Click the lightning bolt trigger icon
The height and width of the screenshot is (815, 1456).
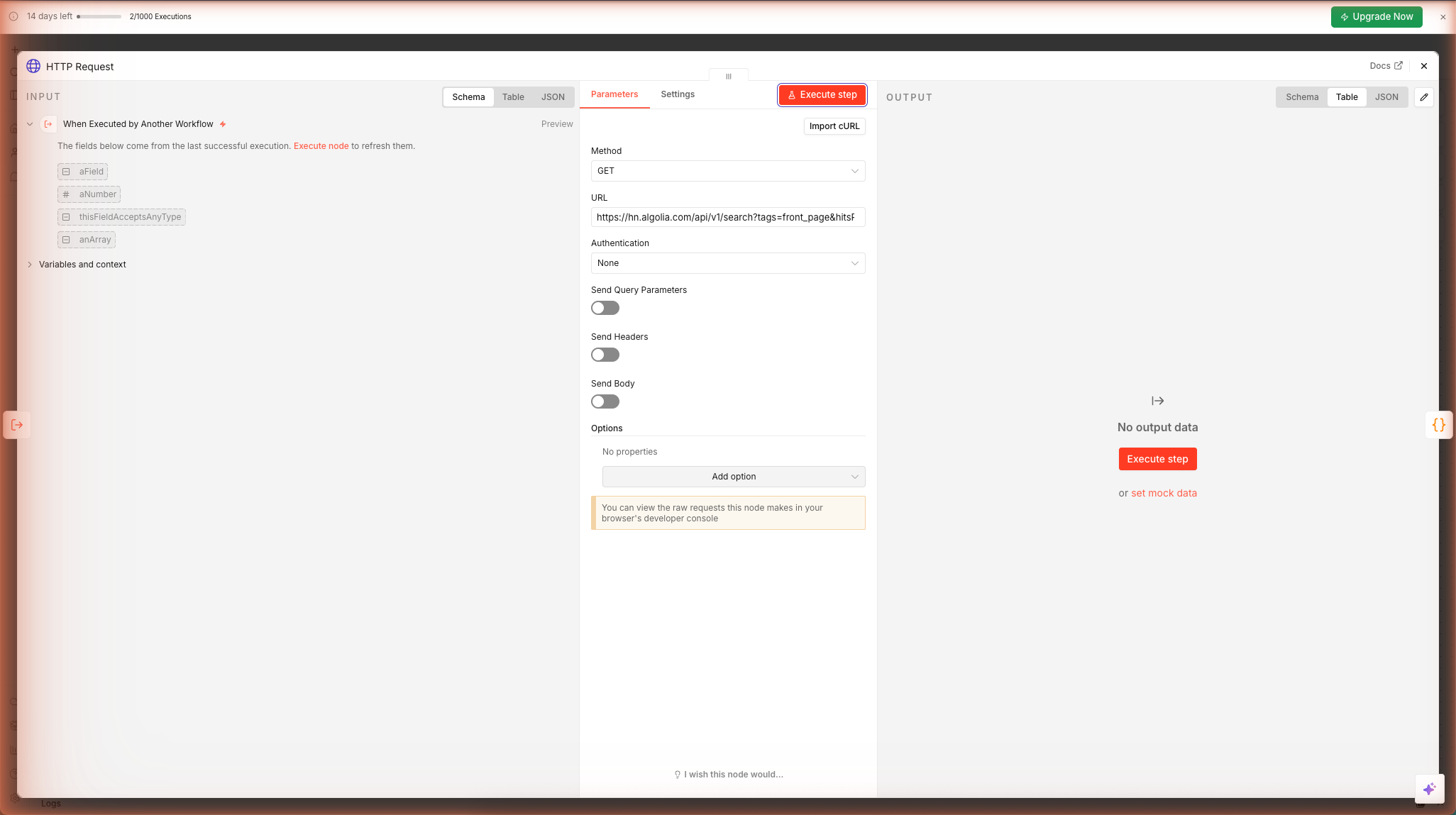tap(223, 124)
